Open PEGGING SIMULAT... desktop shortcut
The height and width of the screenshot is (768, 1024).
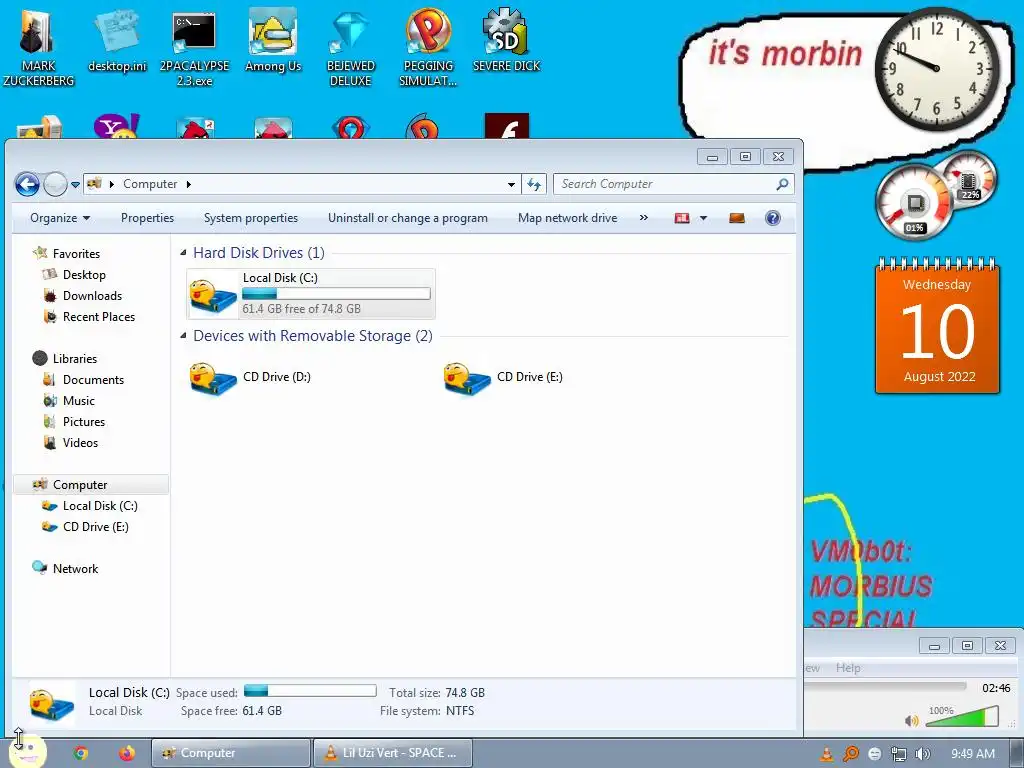(428, 47)
